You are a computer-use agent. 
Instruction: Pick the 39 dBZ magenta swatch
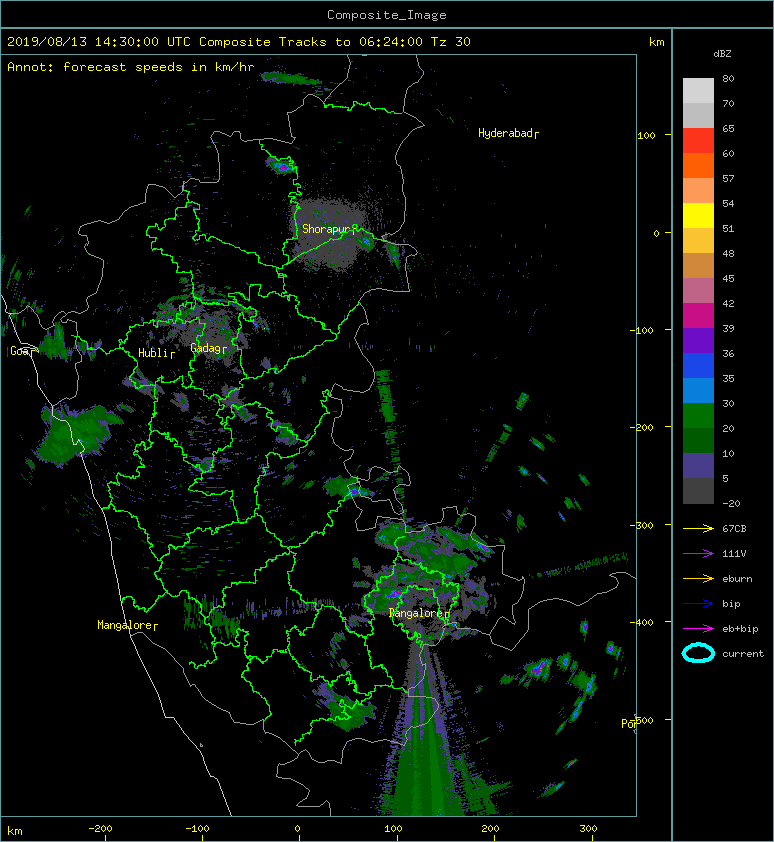pyautogui.click(x=698, y=315)
